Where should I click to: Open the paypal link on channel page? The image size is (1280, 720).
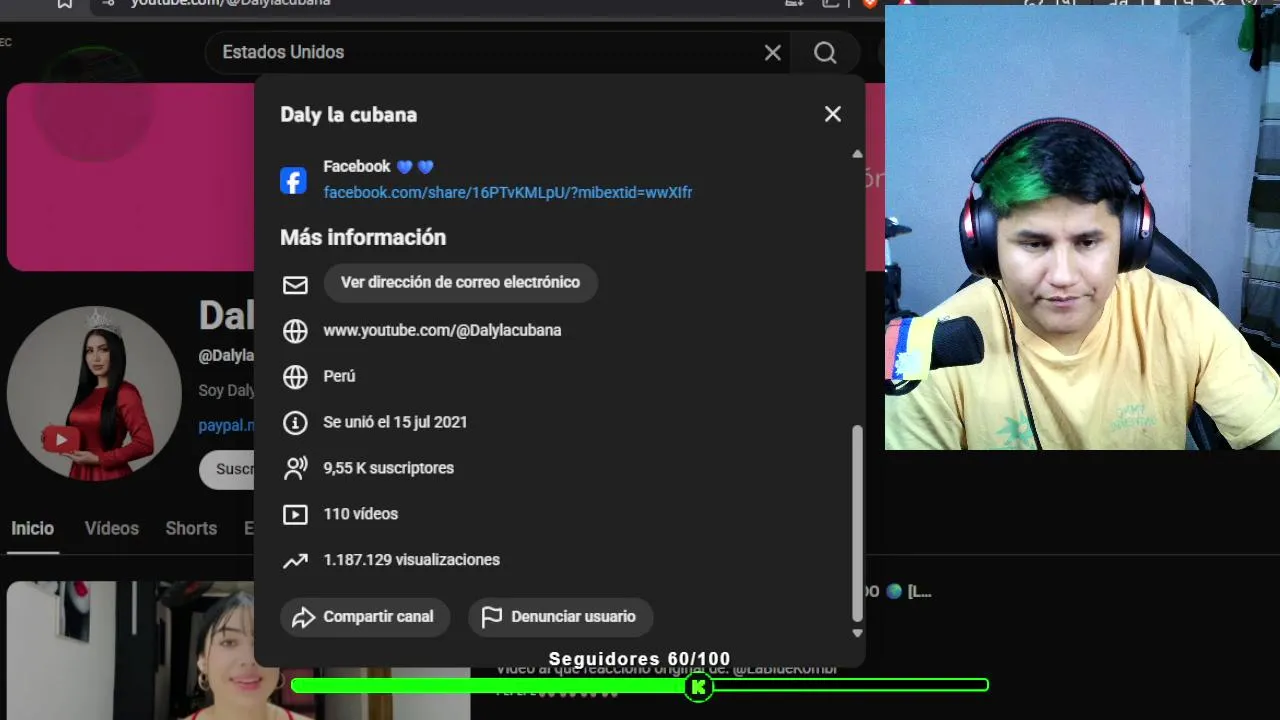(226, 425)
